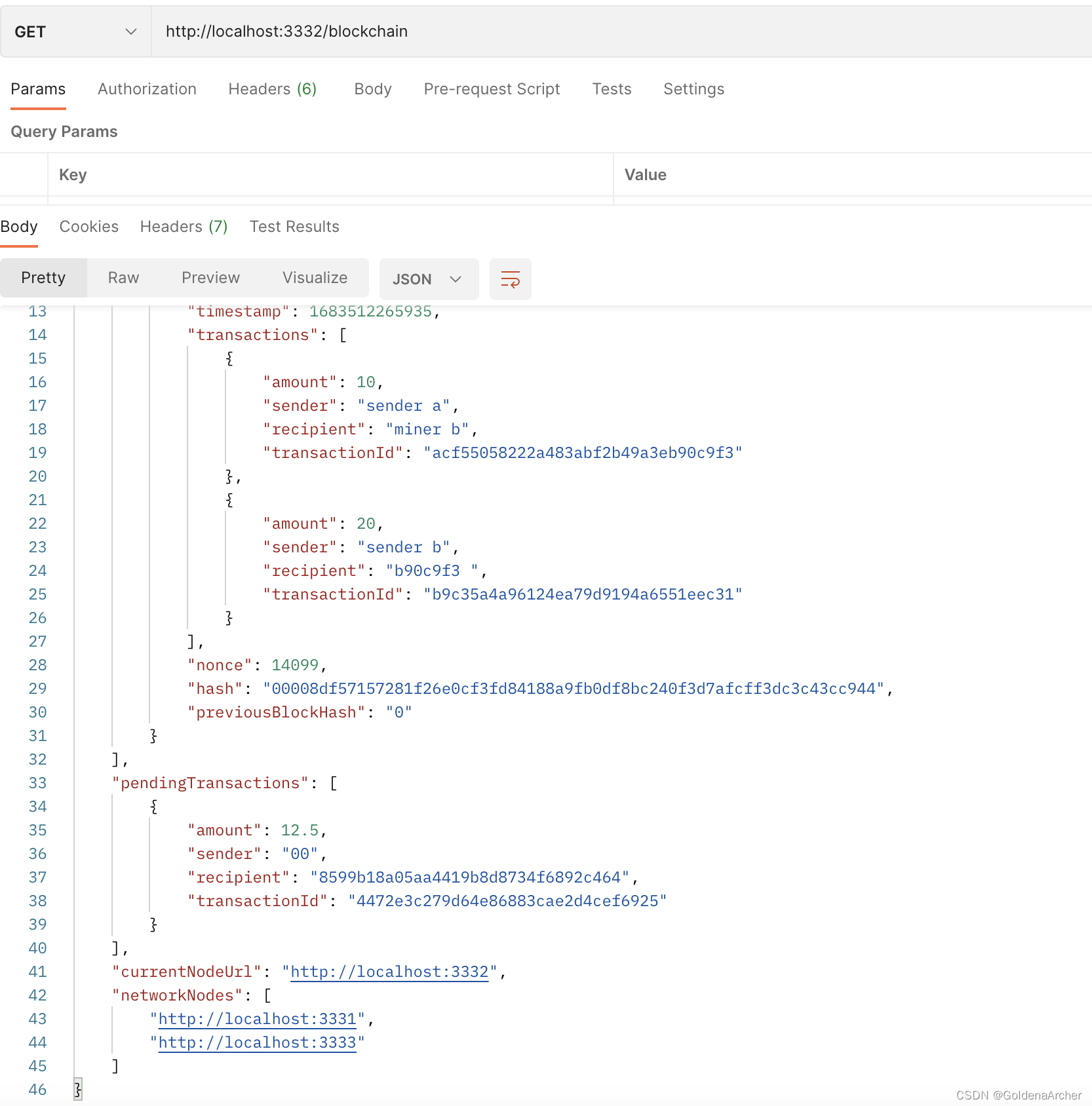The width and height of the screenshot is (1092, 1106).
Task: Click the "sender a" value
Action: (x=404, y=406)
